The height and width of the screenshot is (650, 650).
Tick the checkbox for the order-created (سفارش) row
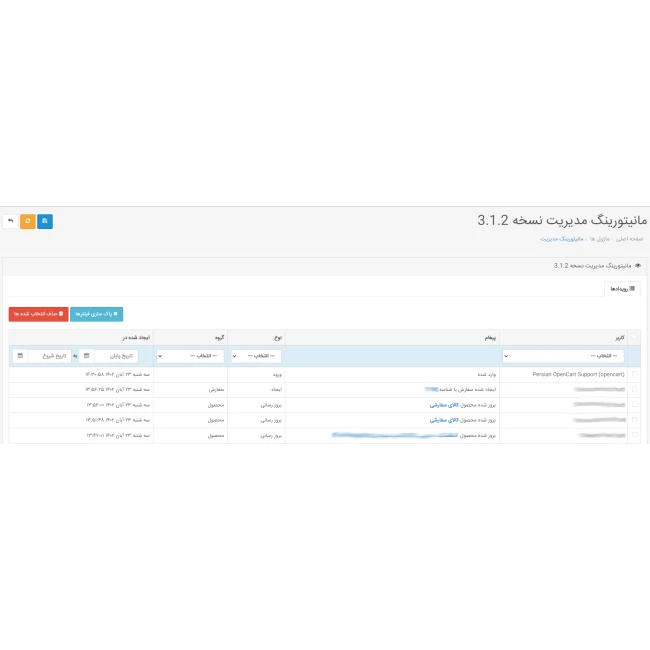[636, 389]
